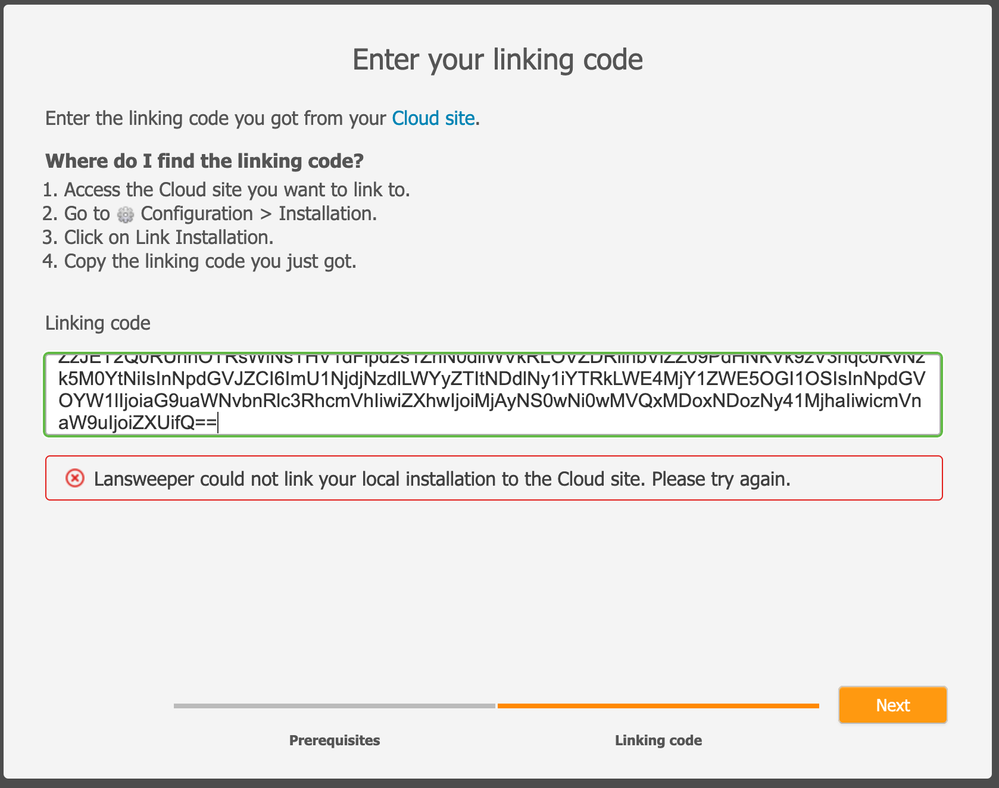Click step 4 Copy the linking code text

[199, 261]
